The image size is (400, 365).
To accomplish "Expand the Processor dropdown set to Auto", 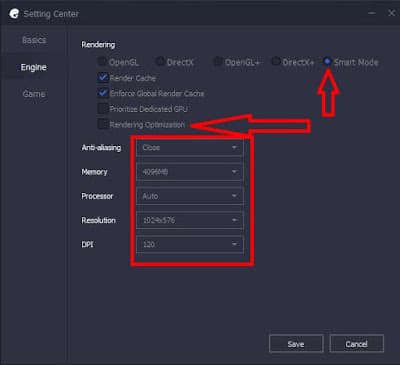I will [x=190, y=196].
